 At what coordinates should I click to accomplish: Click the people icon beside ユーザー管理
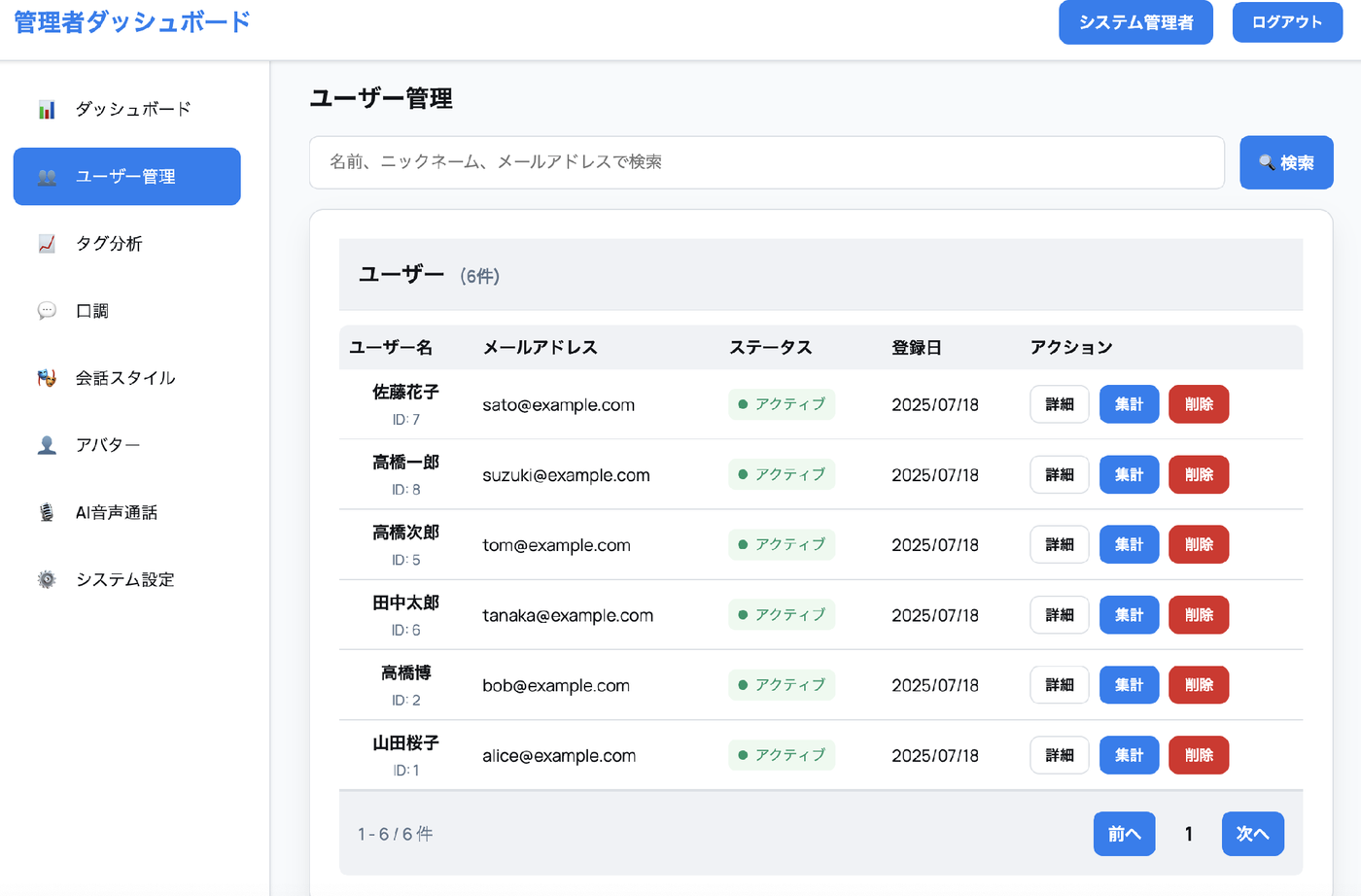47,177
